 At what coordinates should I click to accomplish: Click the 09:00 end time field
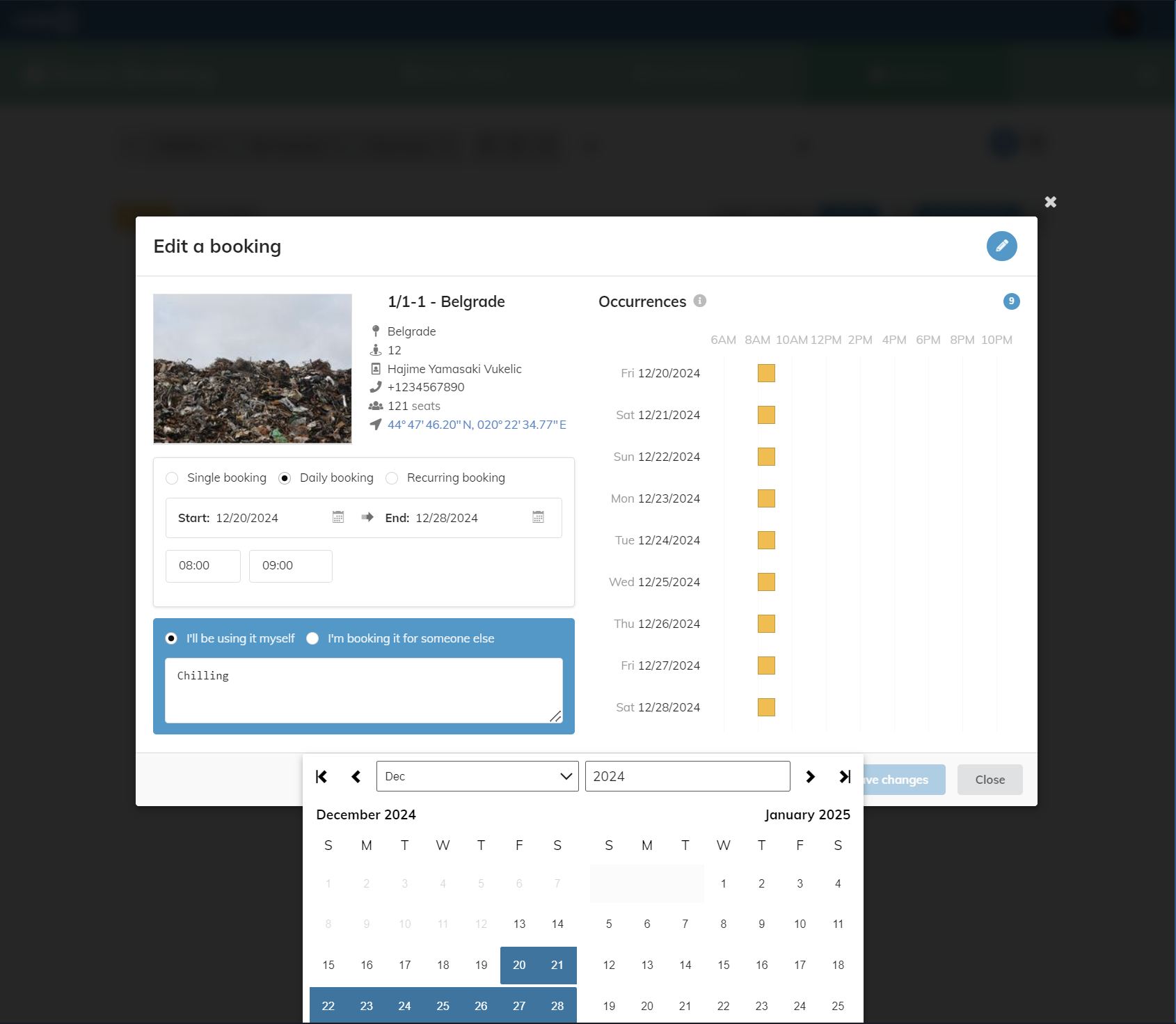tap(291, 566)
